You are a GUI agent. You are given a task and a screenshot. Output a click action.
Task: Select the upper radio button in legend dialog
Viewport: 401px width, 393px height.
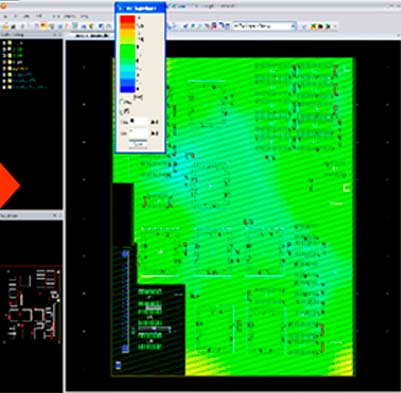[123, 102]
